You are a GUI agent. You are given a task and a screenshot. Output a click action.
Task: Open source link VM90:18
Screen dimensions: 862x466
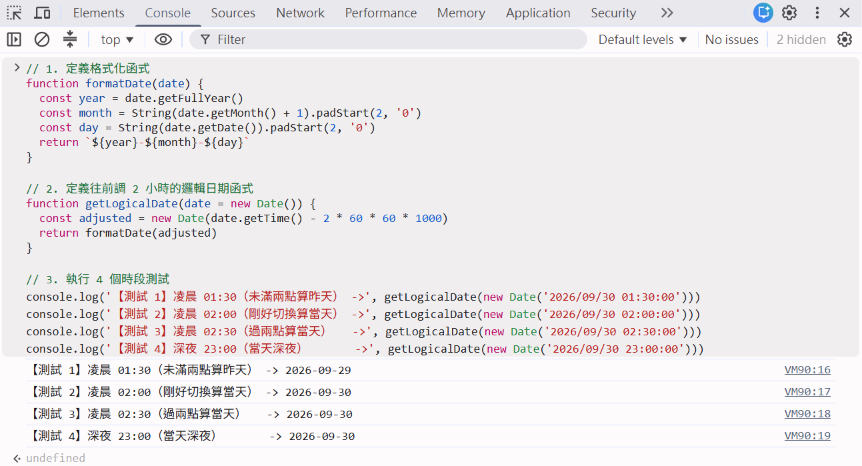click(807, 414)
